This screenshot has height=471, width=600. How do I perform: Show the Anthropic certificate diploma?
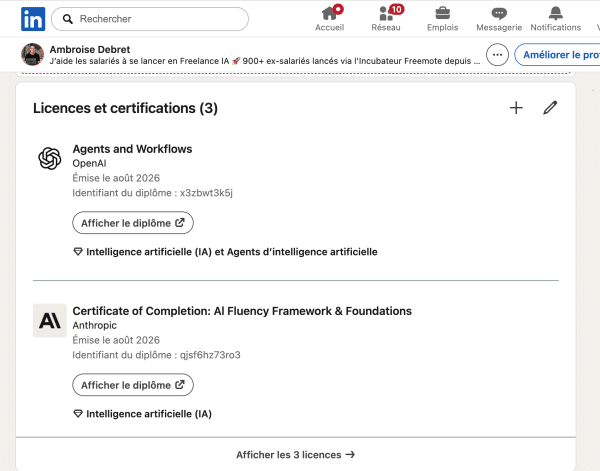click(133, 385)
